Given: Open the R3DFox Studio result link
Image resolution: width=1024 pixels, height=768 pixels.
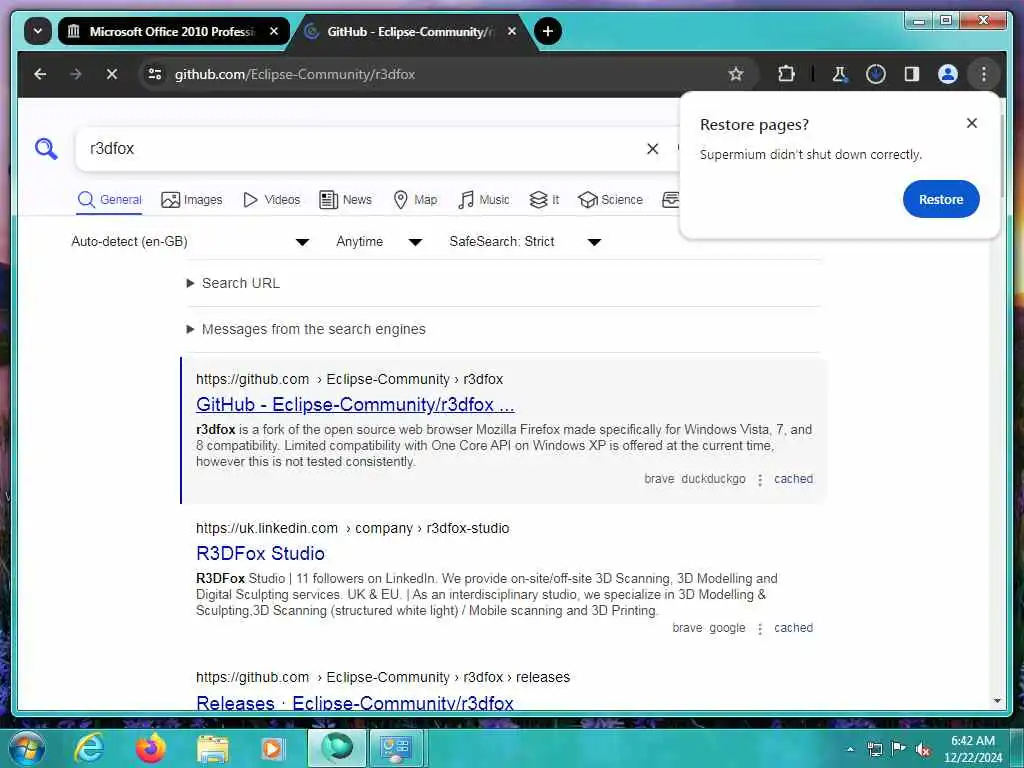Looking at the screenshot, I should click(261, 554).
